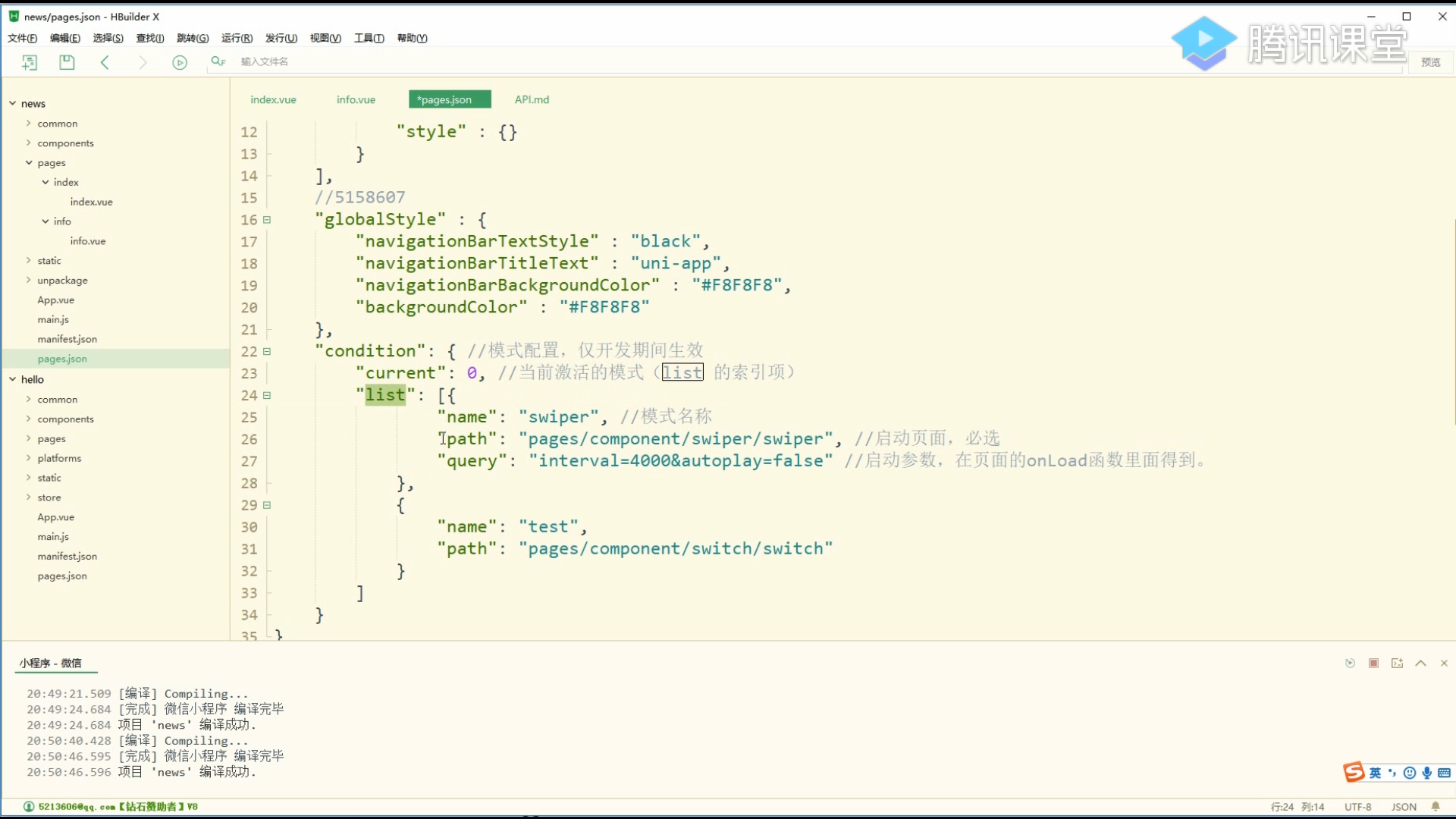Maximize the console panel with the chevron
Screen dimensions: 1456x819
[1420, 663]
